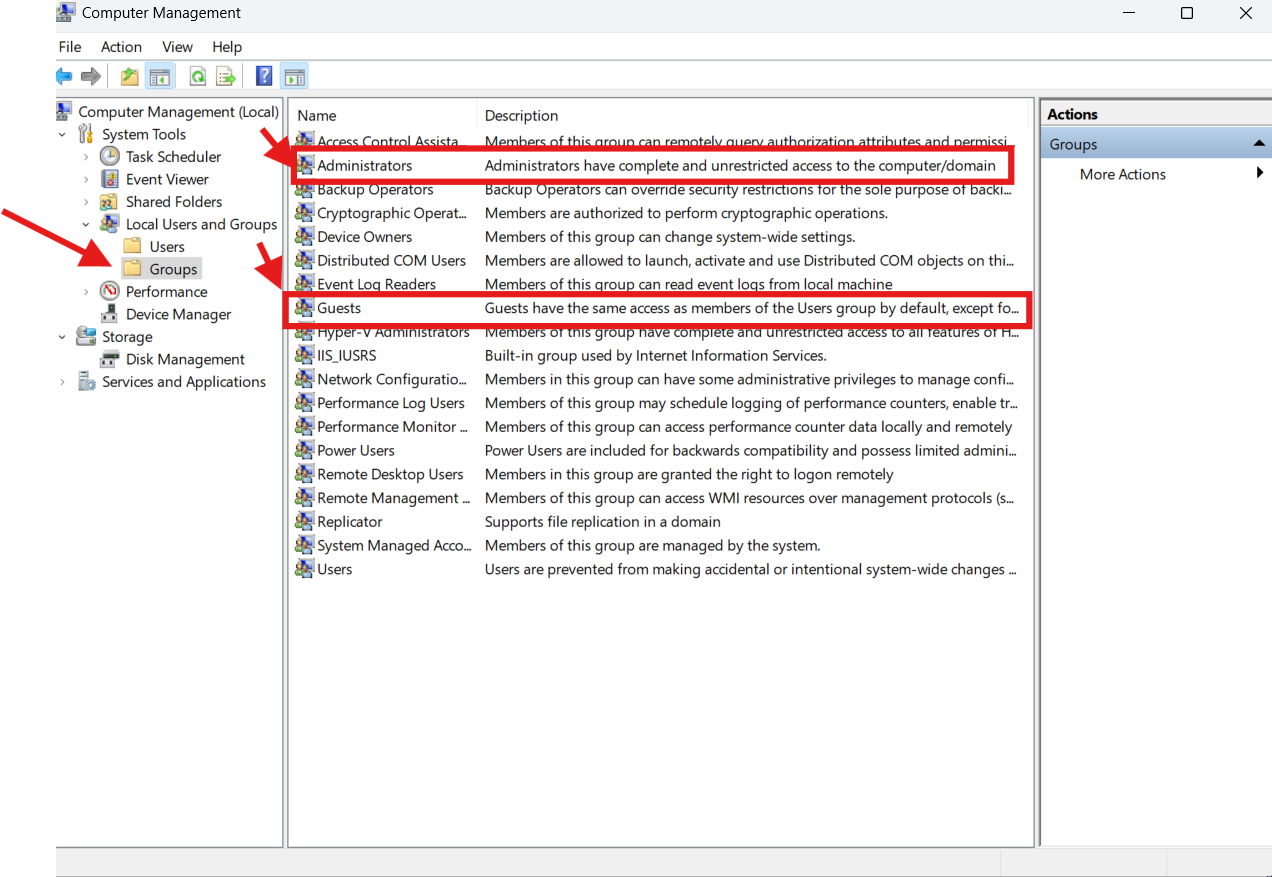Click the Export List toolbar icon
The image size is (1272, 877).
point(226,76)
